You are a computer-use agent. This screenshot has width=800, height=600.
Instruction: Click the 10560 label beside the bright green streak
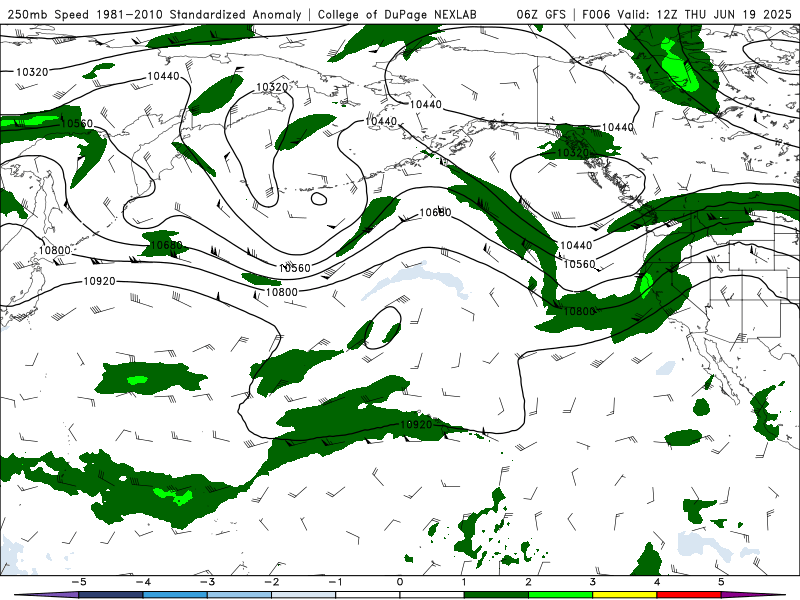pyautogui.click(x=77, y=123)
